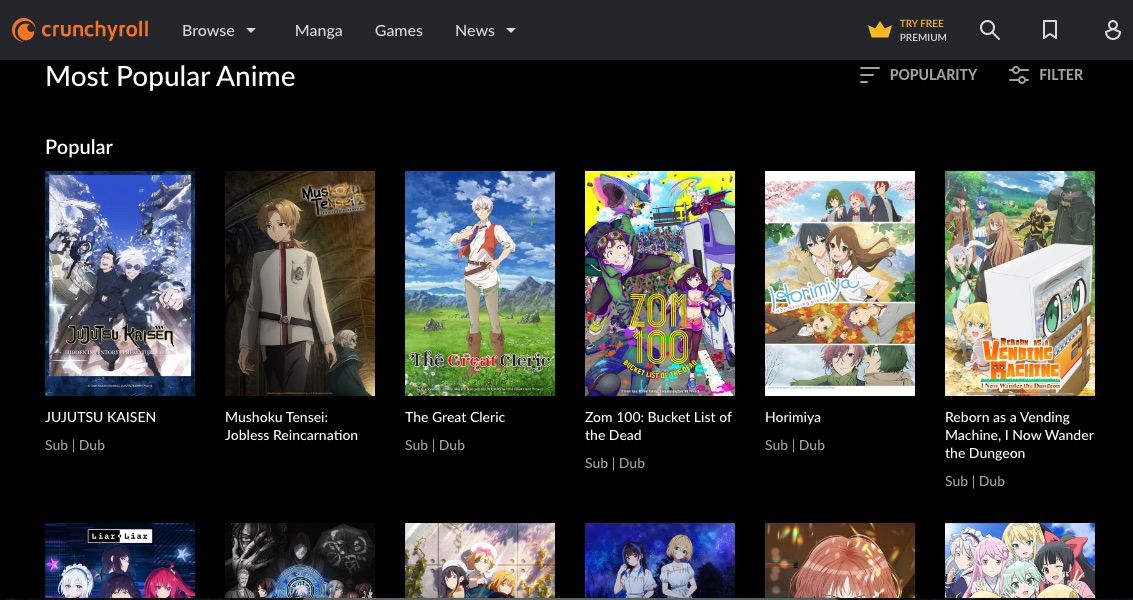This screenshot has width=1133, height=600.
Task: Select the Mushoku Tensei poster image
Action: (300, 283)
